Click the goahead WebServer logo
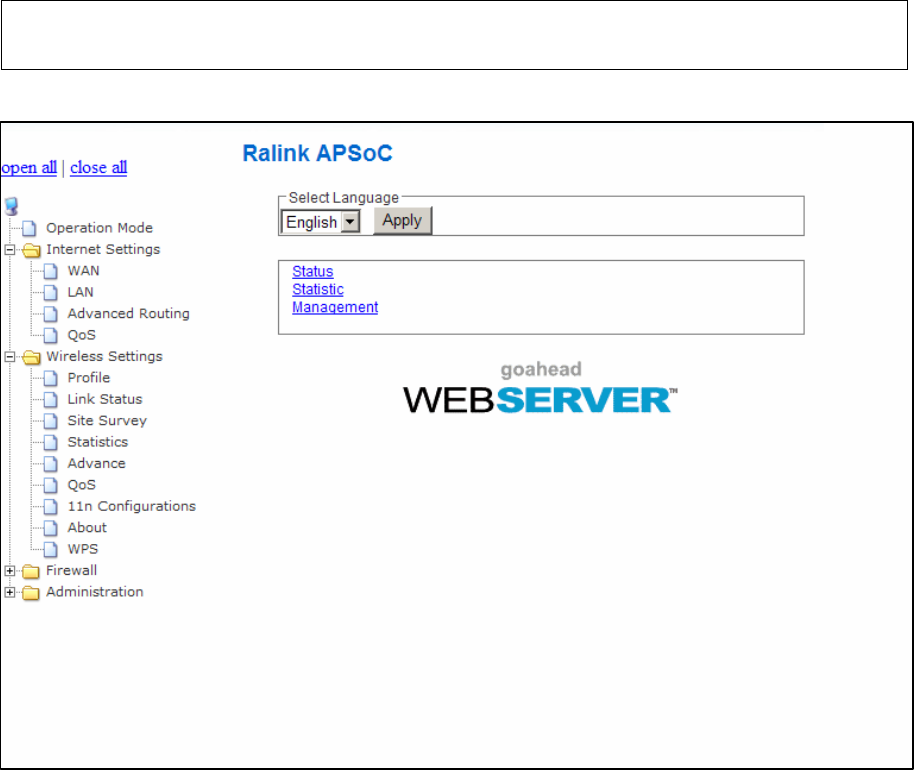Image resolution: width=914 pixels, height=770 pixels. (540, 388)
